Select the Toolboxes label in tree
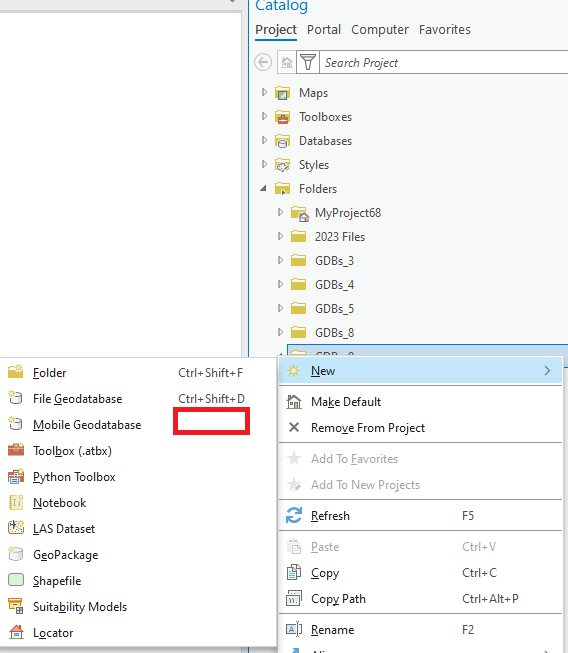The height and width of the screenshot is (653, 568). (325, 117)
